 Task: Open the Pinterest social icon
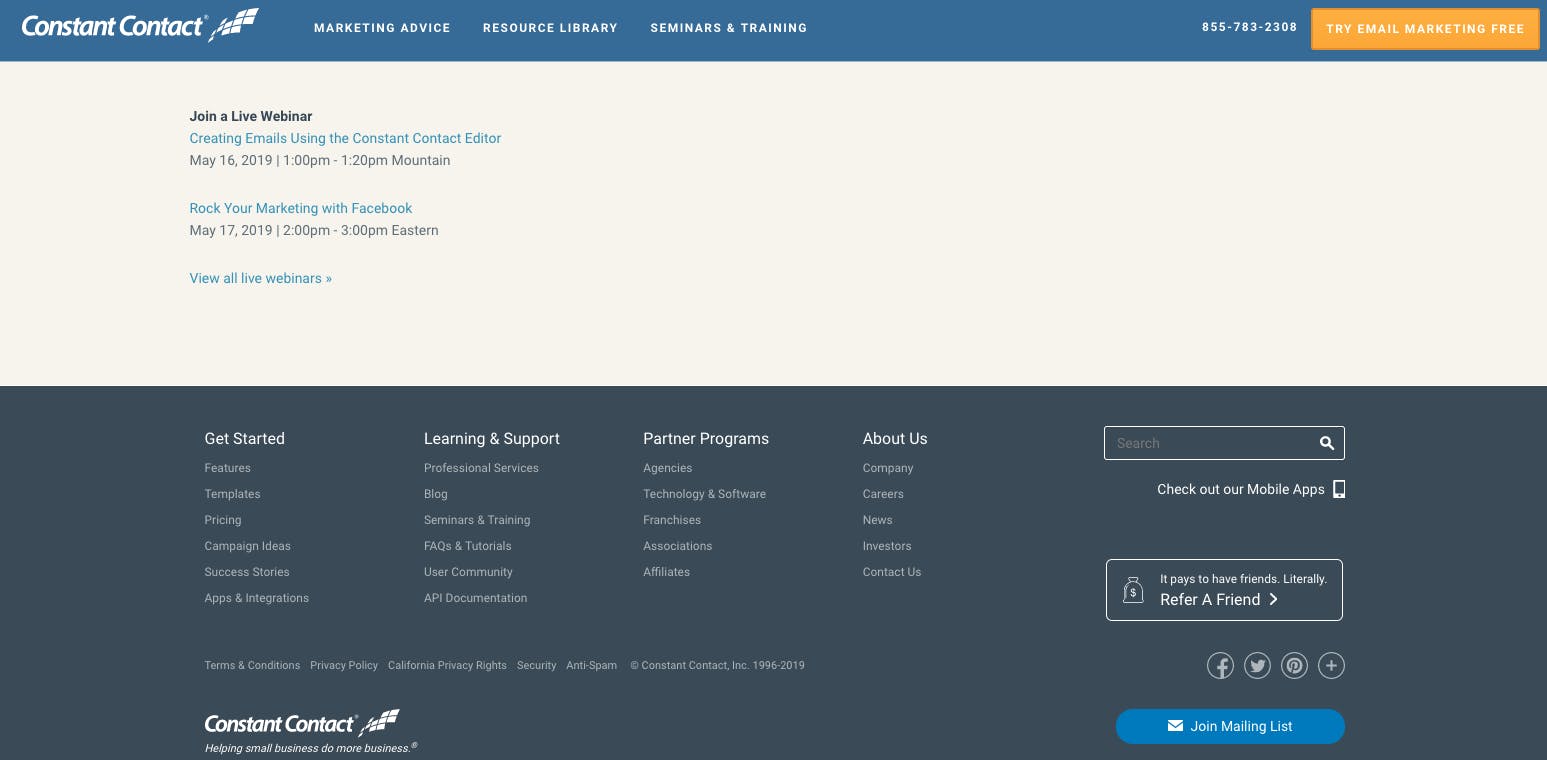1294,665
